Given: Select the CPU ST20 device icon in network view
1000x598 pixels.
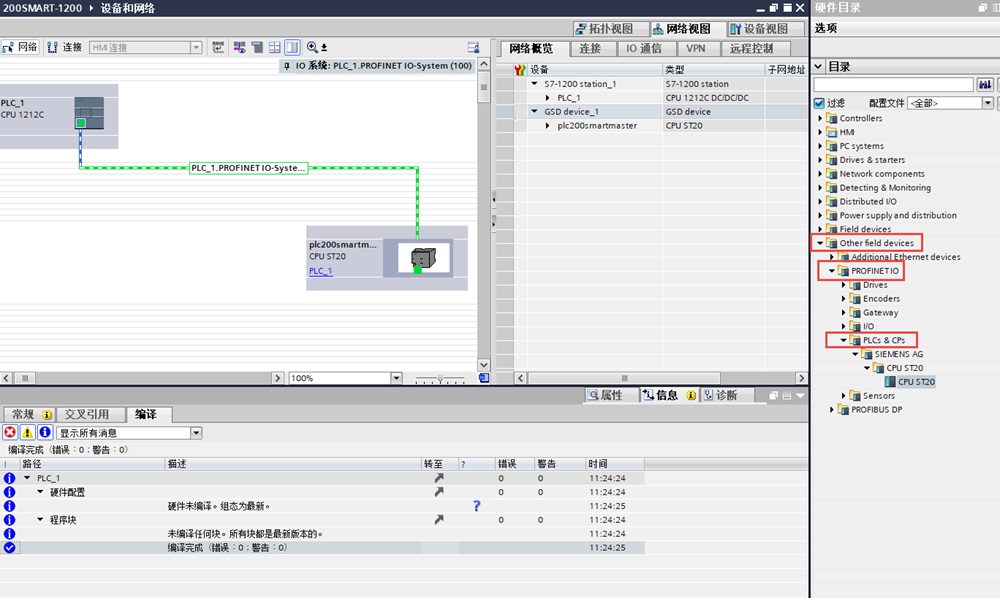Looking at the screenshot, I should [x=423, y=258].
